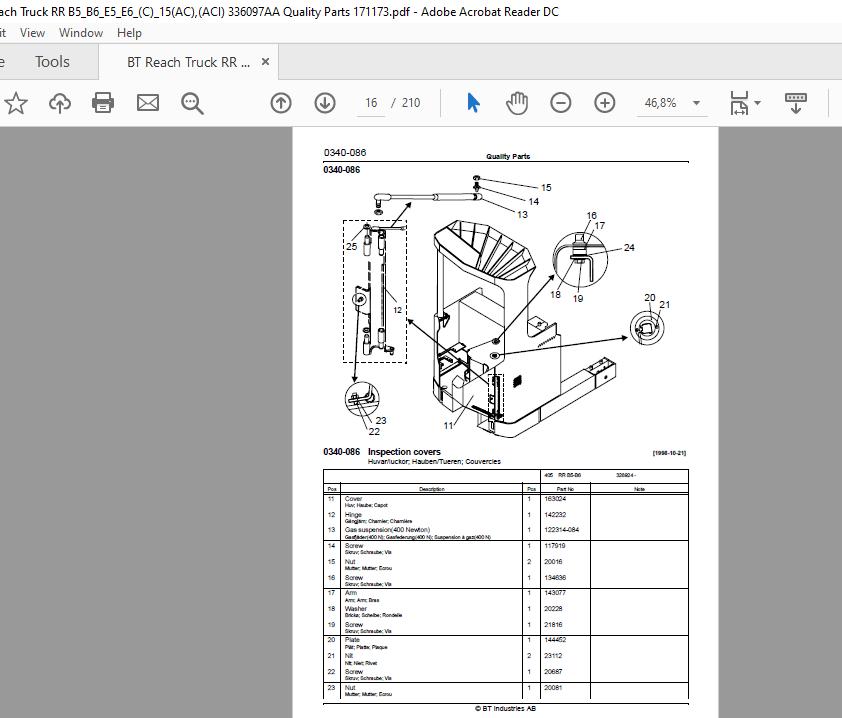Click part number 122314-084 in the table
842x718 pixels.
click(562, 530)
